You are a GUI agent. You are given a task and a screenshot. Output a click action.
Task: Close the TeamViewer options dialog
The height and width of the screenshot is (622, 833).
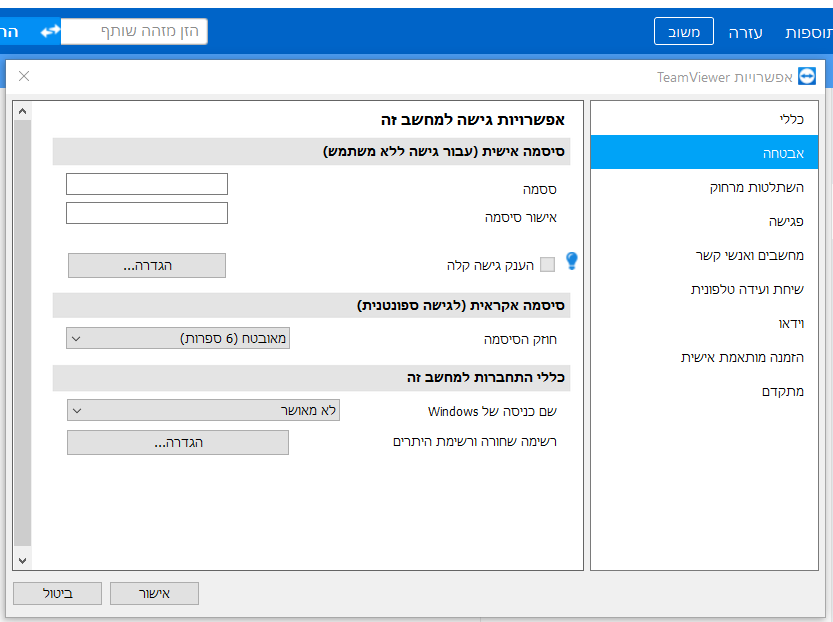(x=24, y=76)
